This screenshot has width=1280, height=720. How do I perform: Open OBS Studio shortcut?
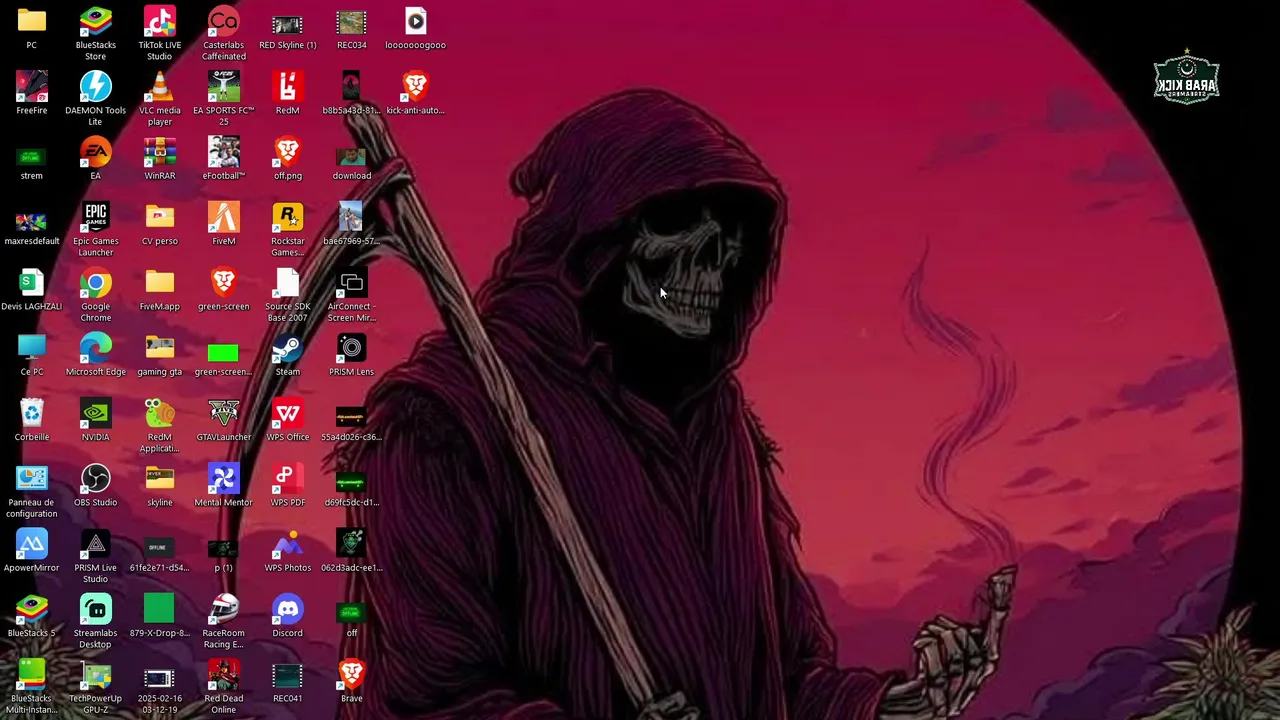95,479
